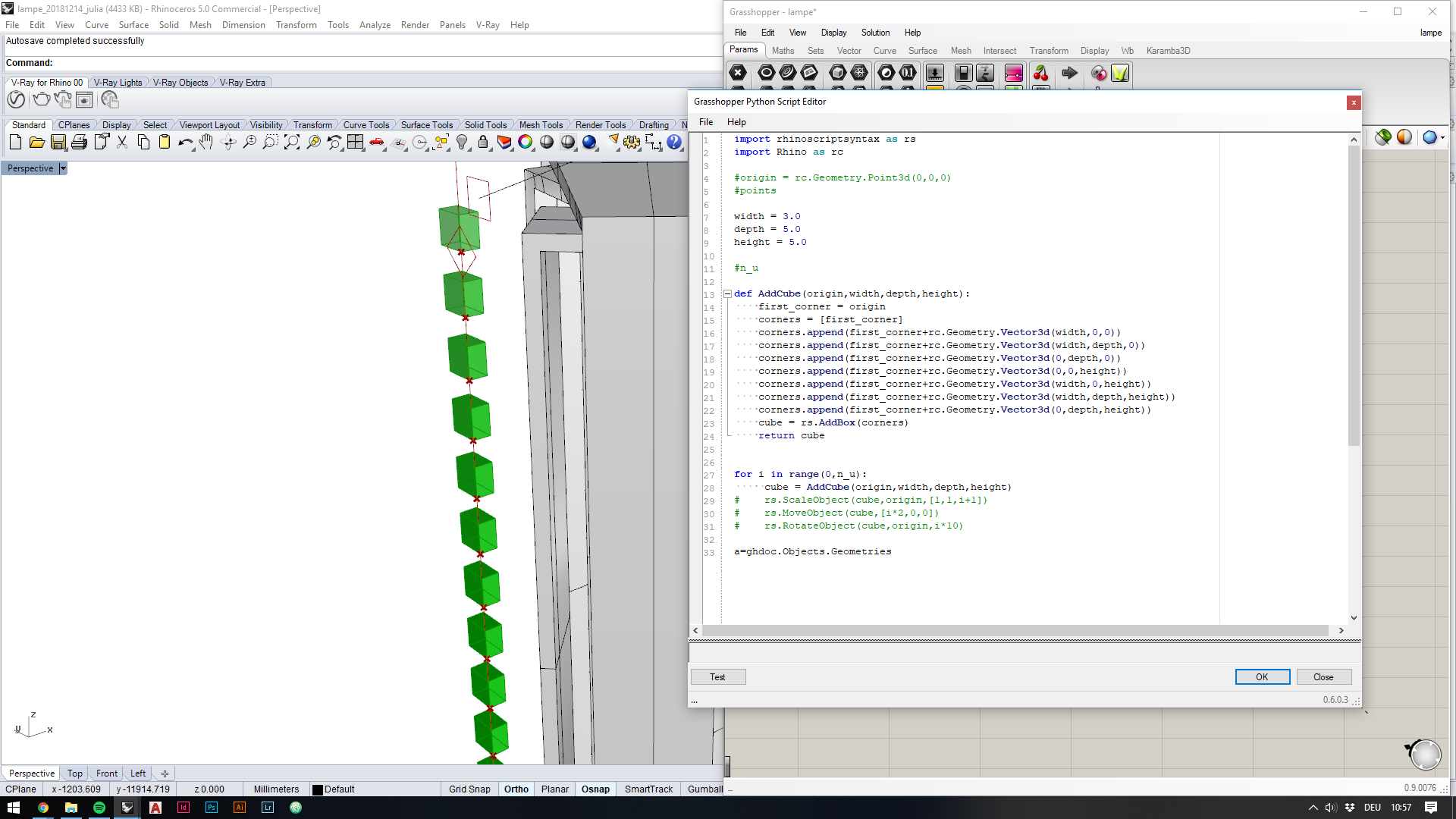Toggle Osnap in the status bar

pos(595,789)
